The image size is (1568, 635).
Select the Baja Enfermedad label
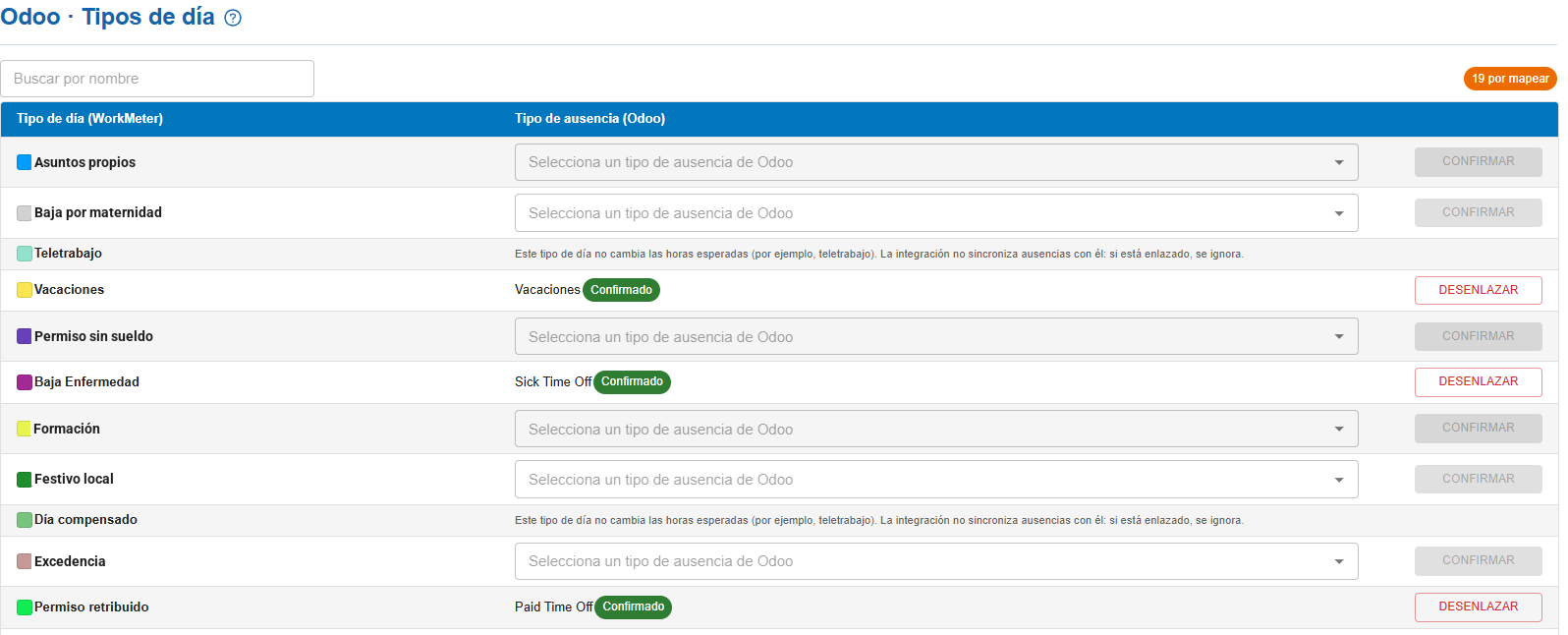pyautogui.click(x=86, y=382)
